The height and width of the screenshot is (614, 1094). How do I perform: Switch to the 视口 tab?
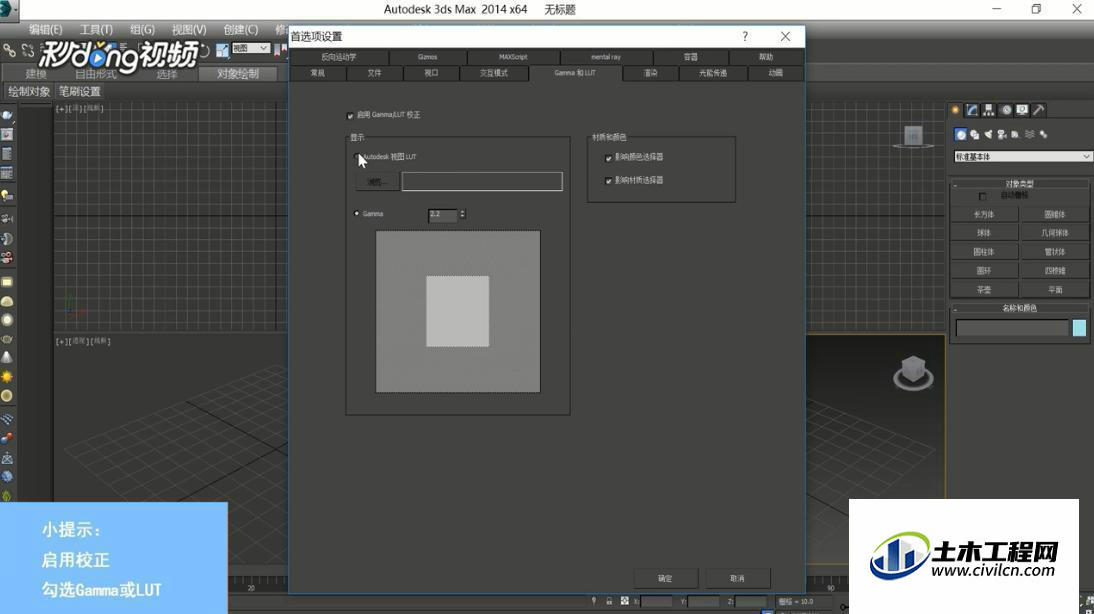(x=431, y=73)
